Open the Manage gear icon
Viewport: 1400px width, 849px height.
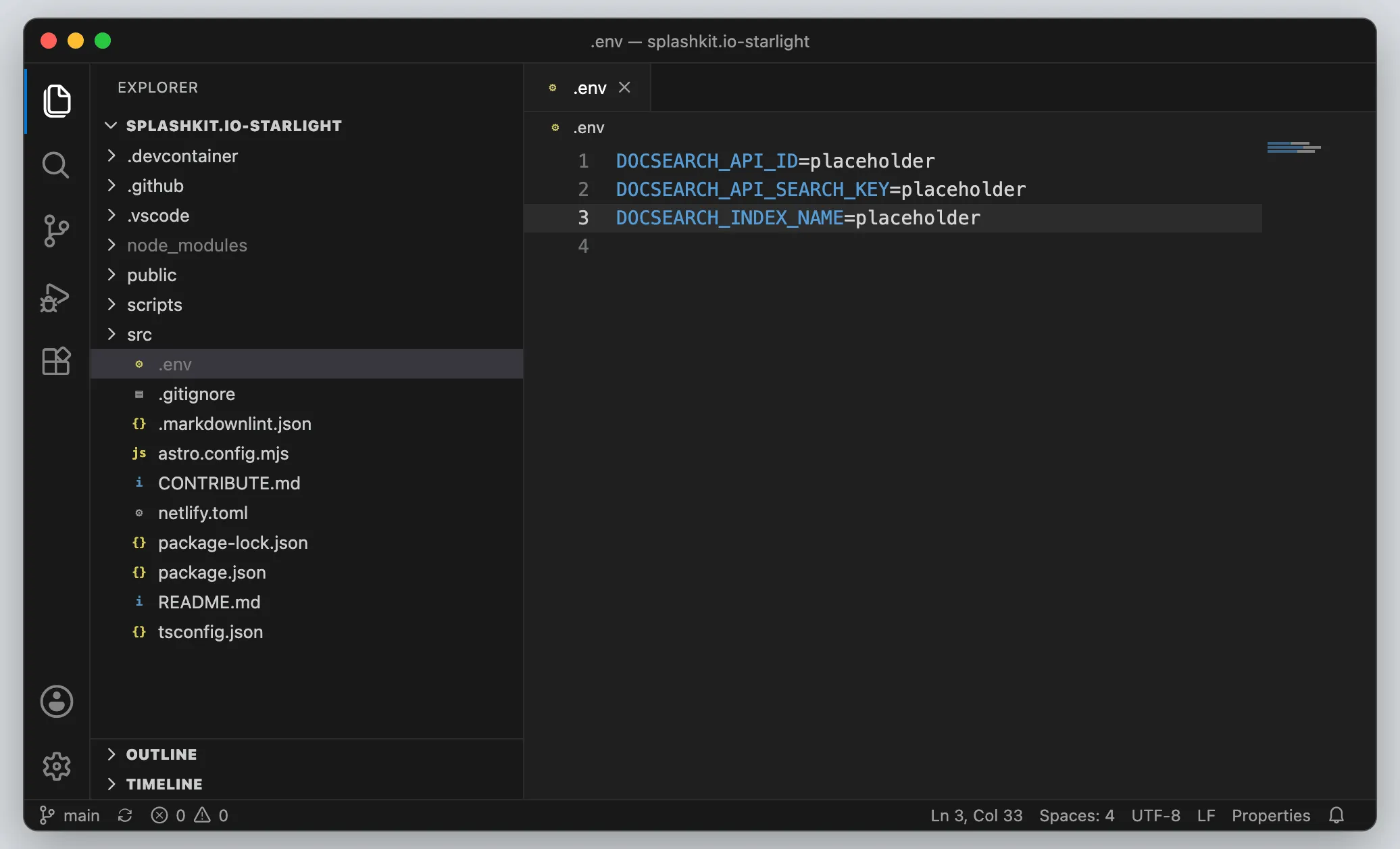coord(57,766)
